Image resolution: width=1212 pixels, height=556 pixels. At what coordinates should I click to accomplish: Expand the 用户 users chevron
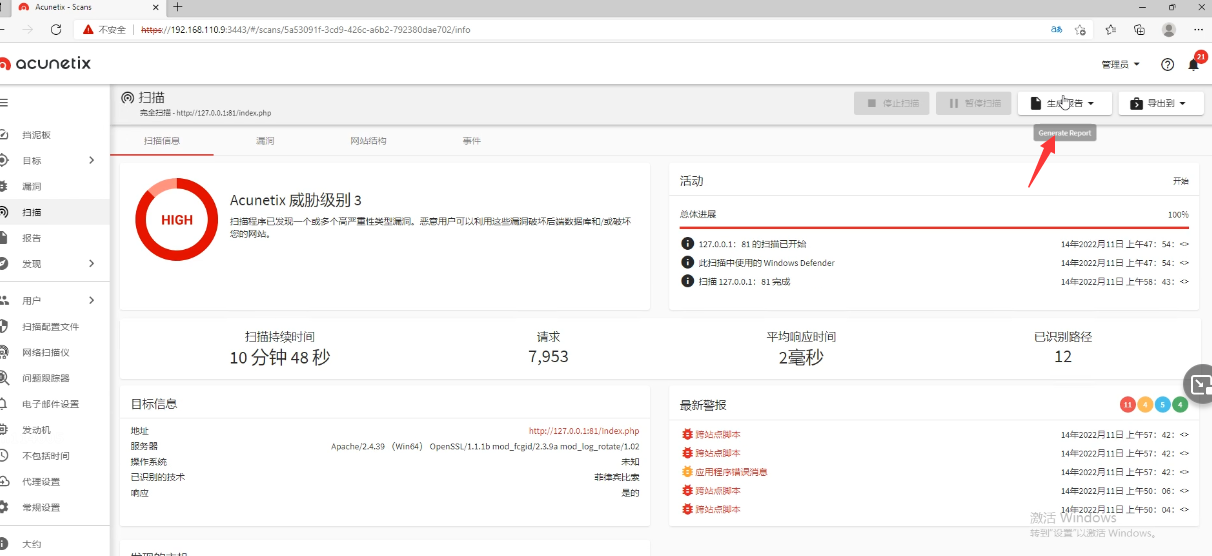[x=91, y=300]
